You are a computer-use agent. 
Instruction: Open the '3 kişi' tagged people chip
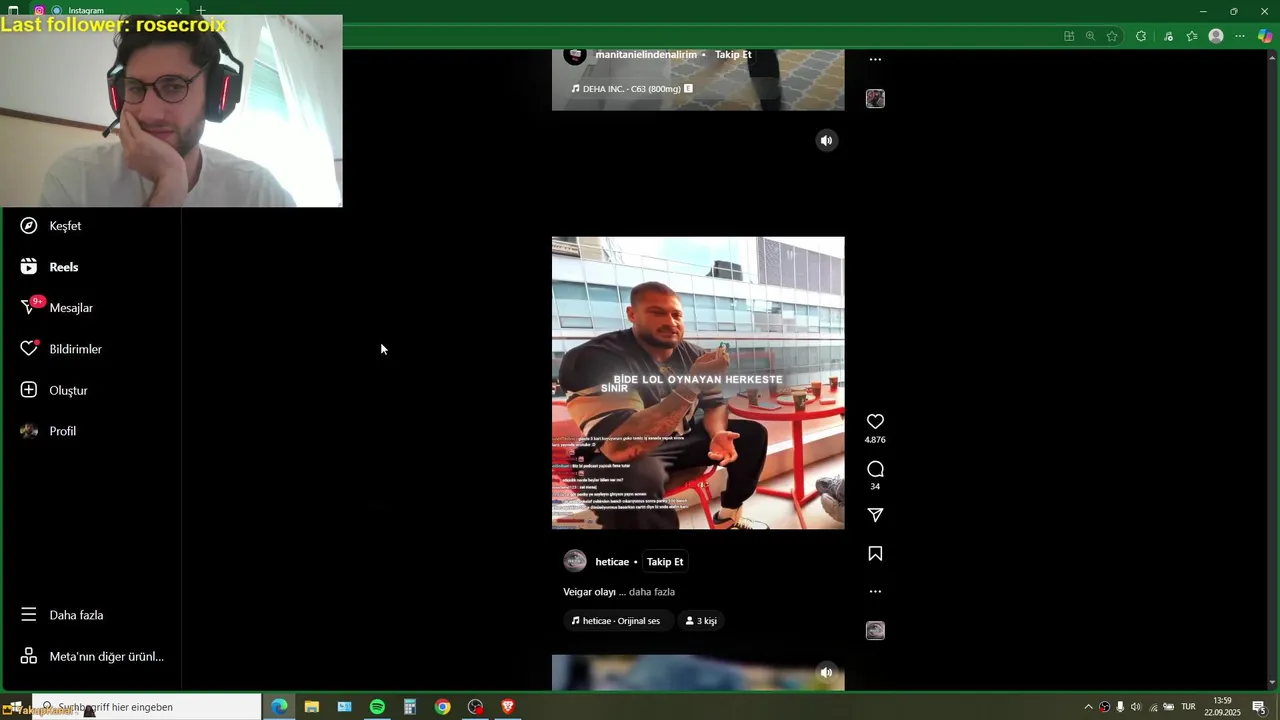701,621
